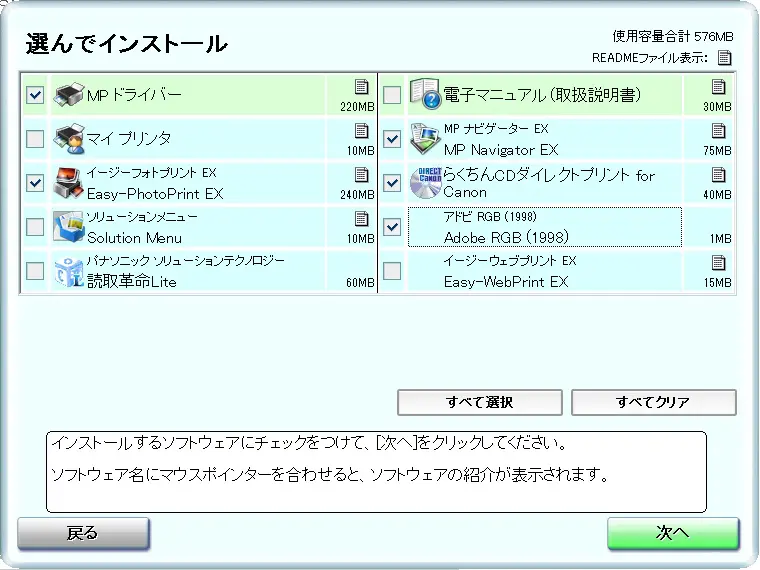Open README icon for MP Navigator EX
The image size is (760, 570).
[718, 130]
